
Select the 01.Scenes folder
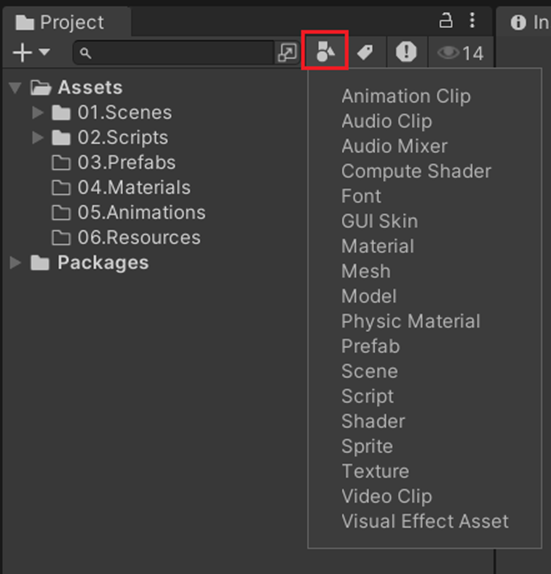tap(124, 112)
